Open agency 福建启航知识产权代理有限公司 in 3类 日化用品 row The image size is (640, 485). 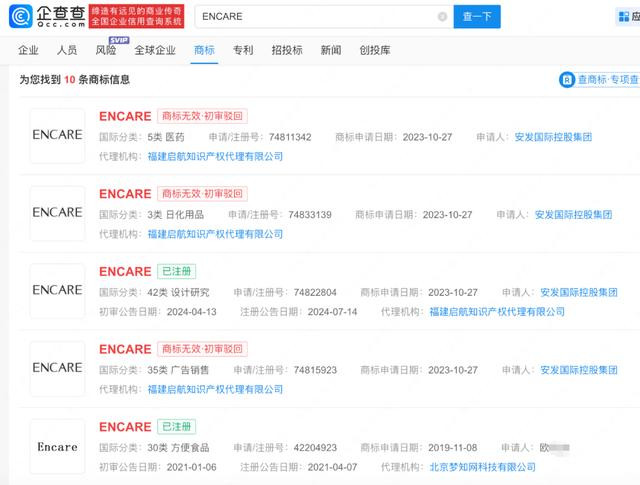[x=215, y=234]
